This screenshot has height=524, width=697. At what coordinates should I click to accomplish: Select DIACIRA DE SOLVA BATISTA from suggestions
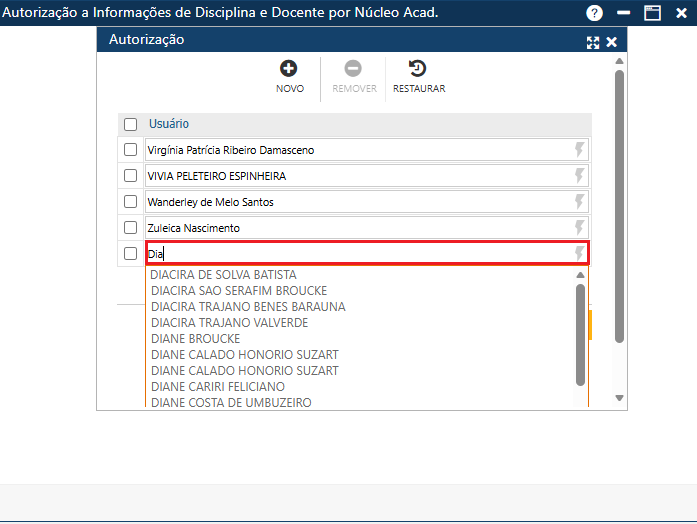pyautogui.click(x=223, y=275)
